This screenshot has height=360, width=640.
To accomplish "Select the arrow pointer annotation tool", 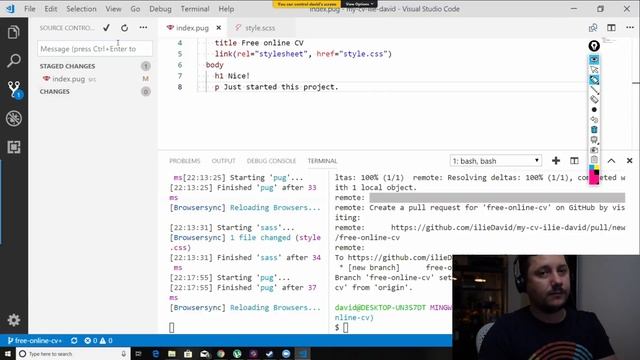I will 594,70.
